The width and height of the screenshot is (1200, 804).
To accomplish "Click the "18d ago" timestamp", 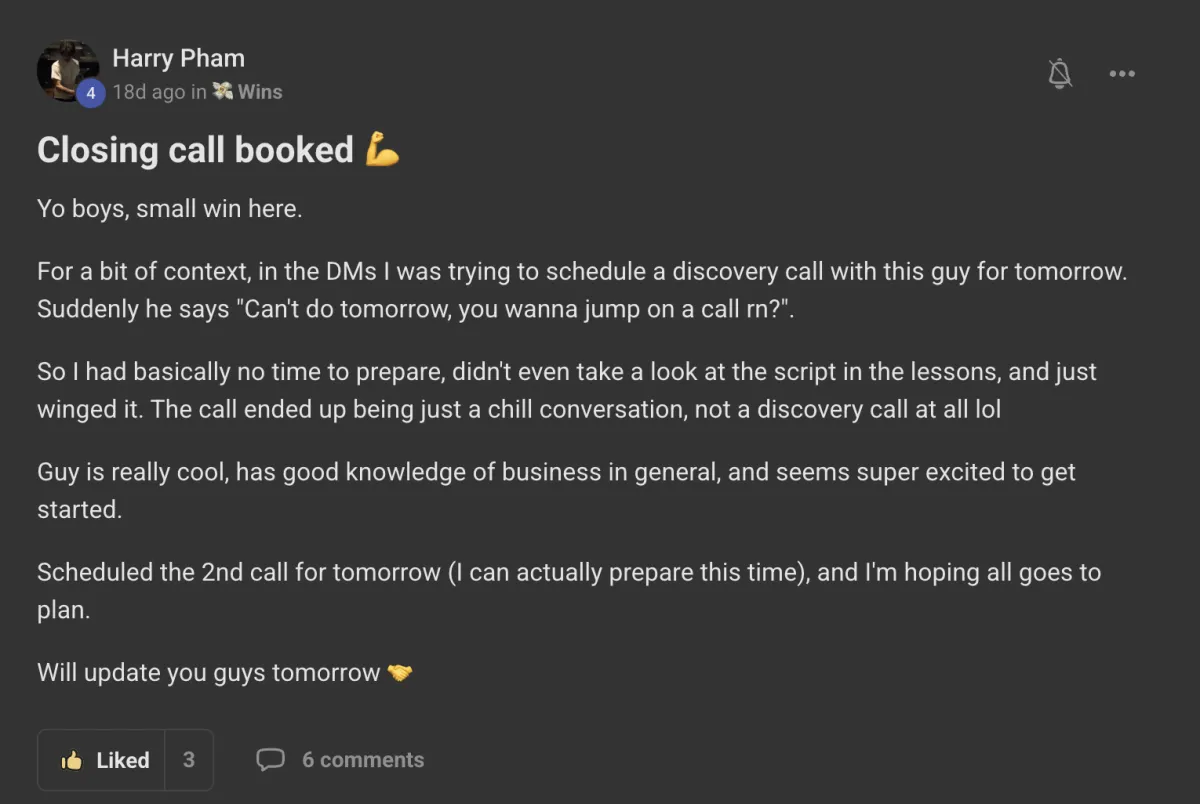I will 148,92.
